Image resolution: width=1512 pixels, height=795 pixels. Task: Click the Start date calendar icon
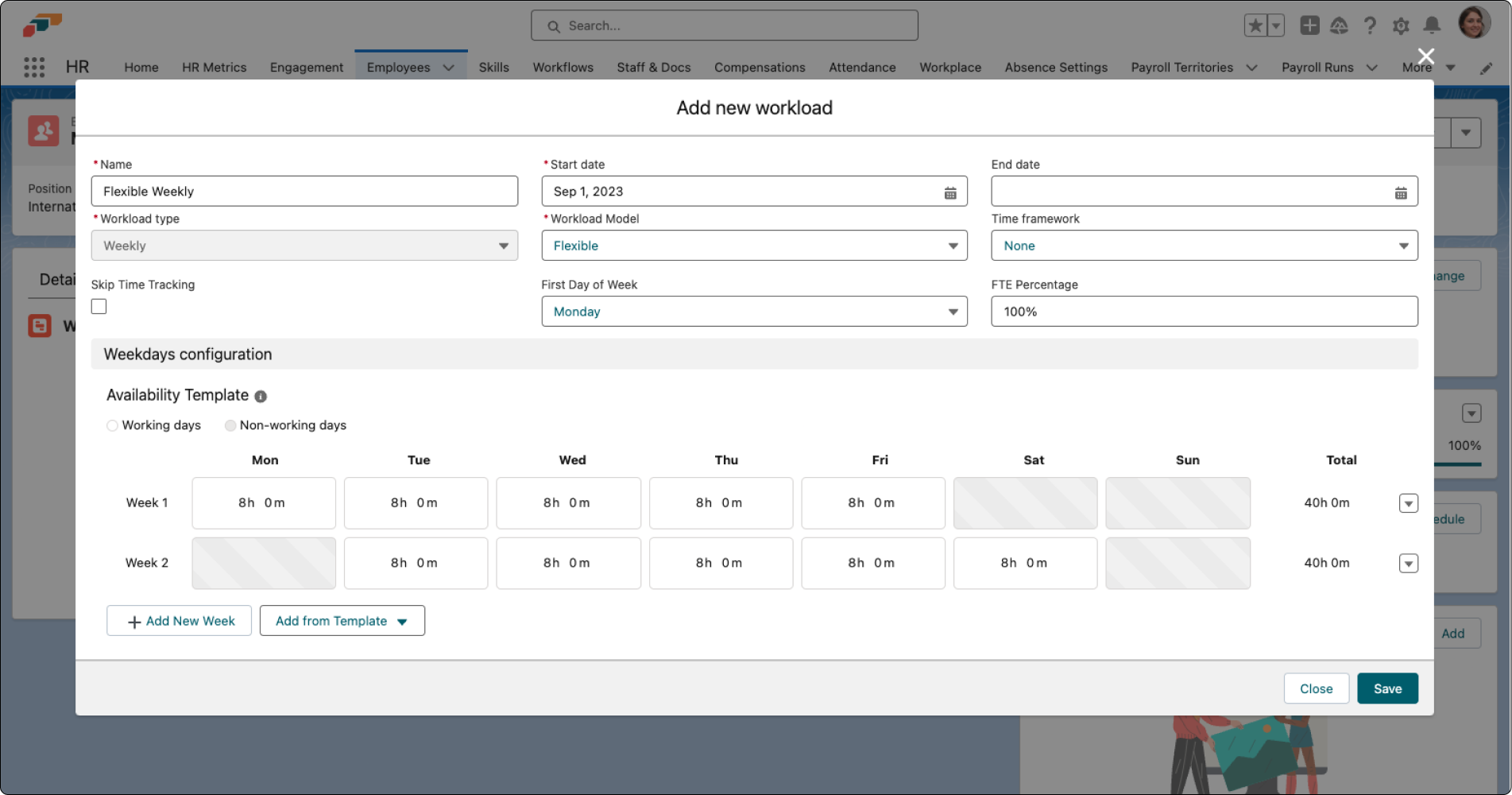coord(949,192)
